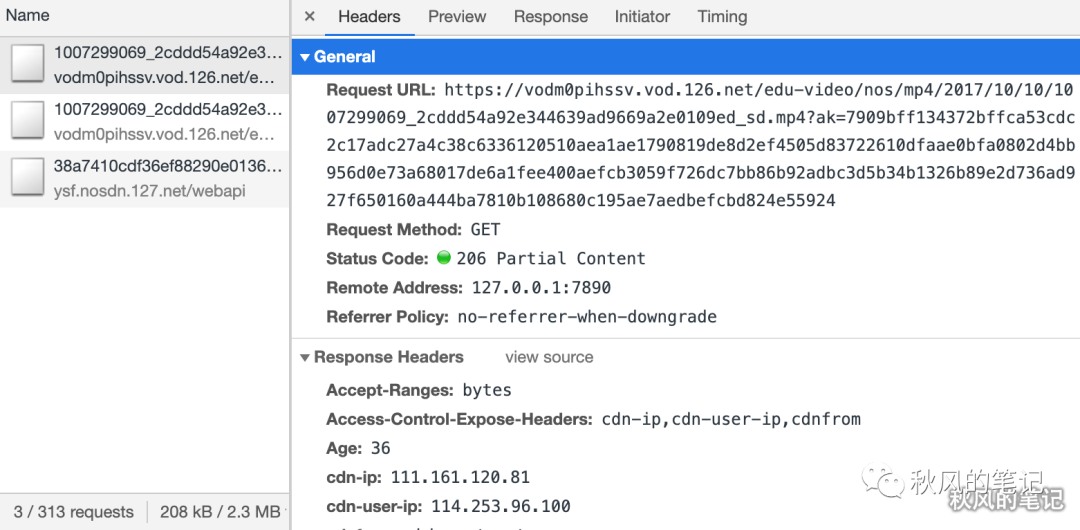1080x530 pixels.
Task: Click the 206 Partial Content status text
Action: point(551,258)
